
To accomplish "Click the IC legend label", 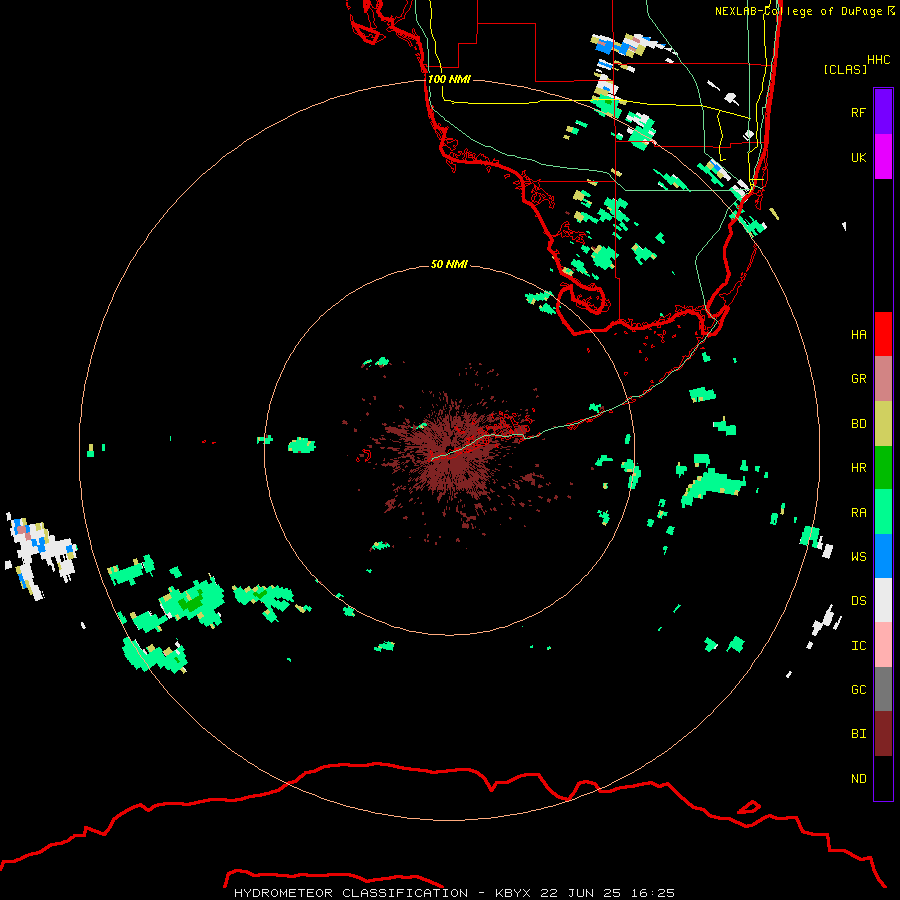I will pos(858,646).
